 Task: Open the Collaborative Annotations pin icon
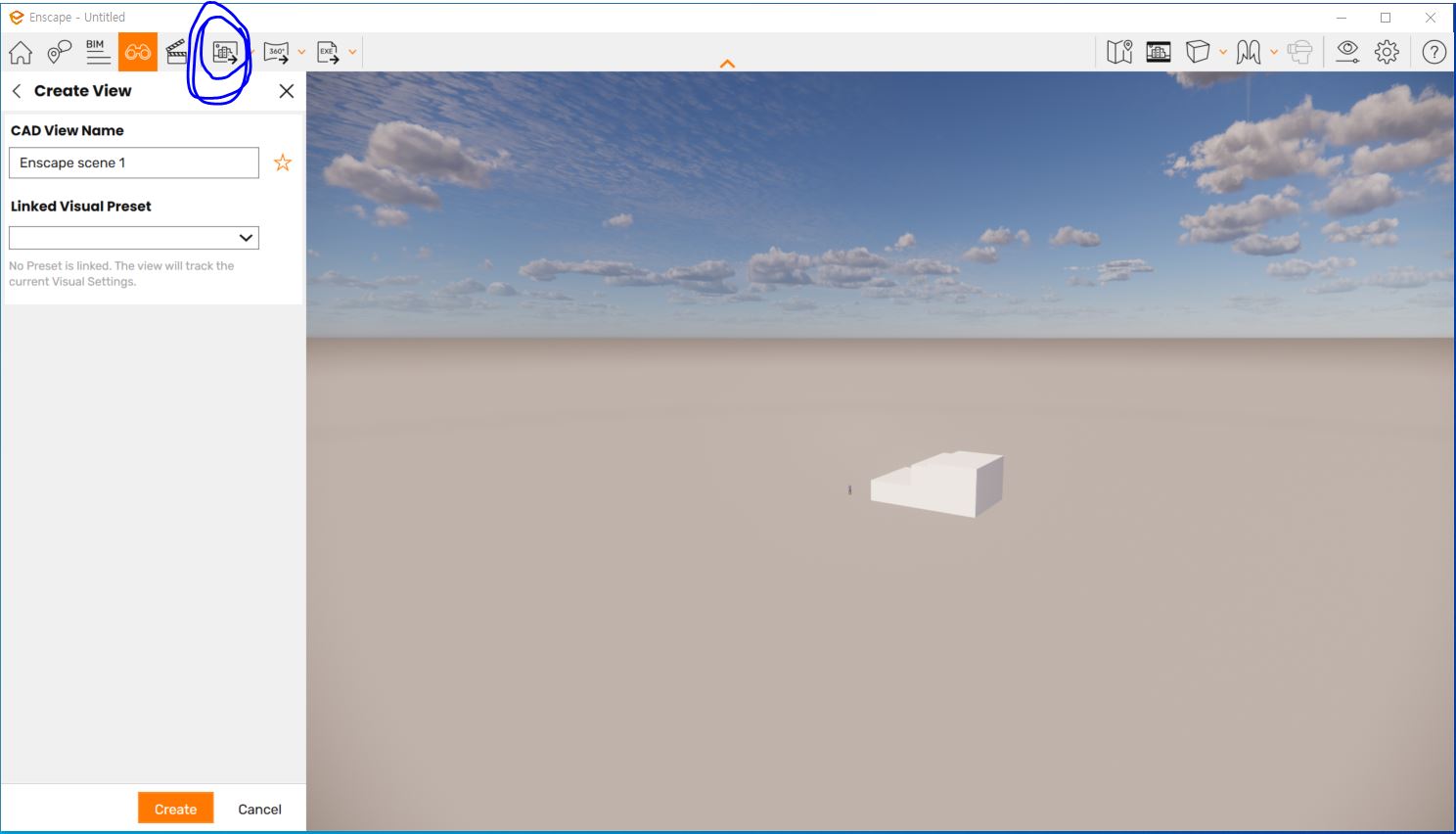point(60,52)
